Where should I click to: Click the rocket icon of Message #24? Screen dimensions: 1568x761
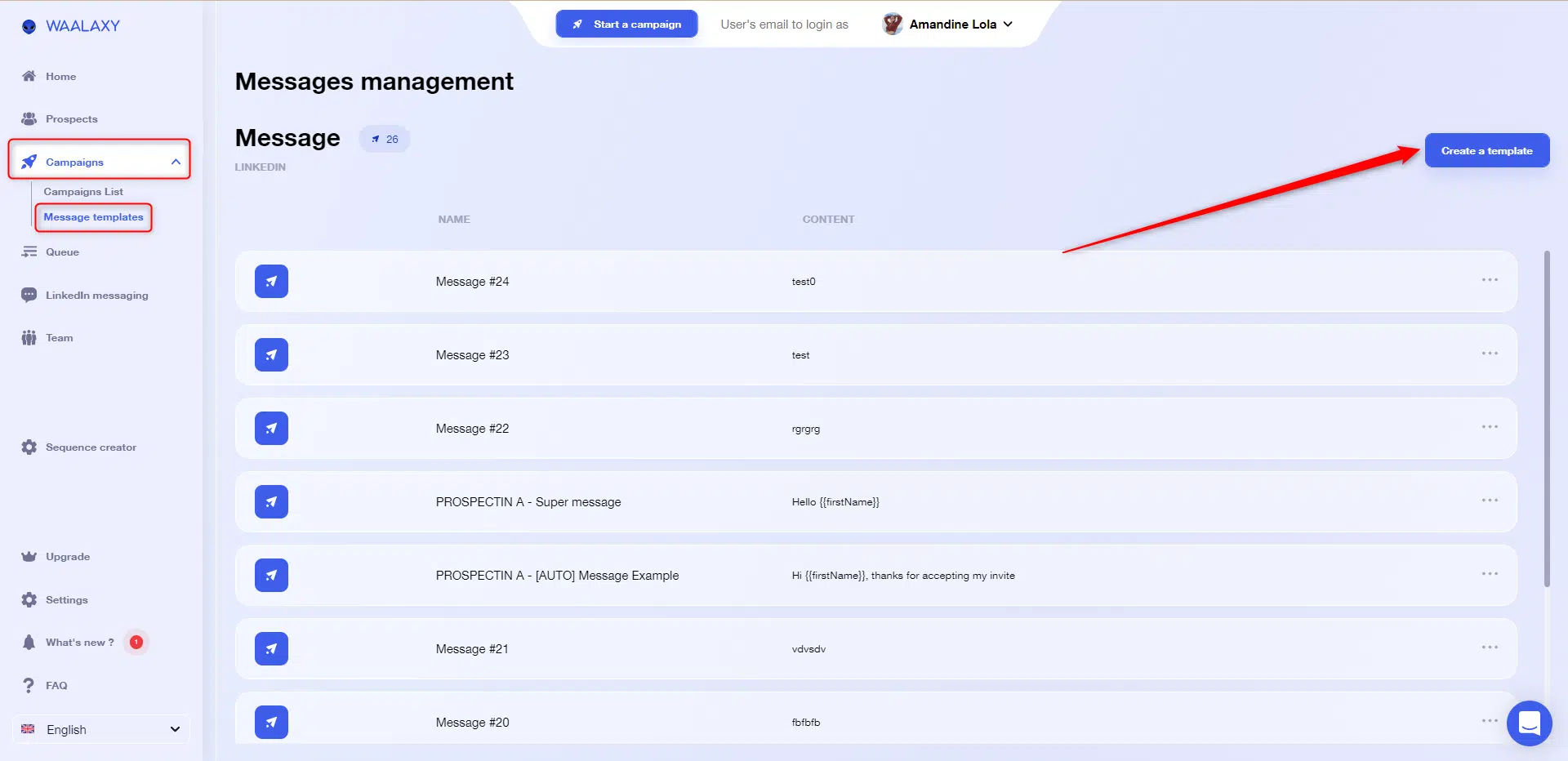coord(271,281)
